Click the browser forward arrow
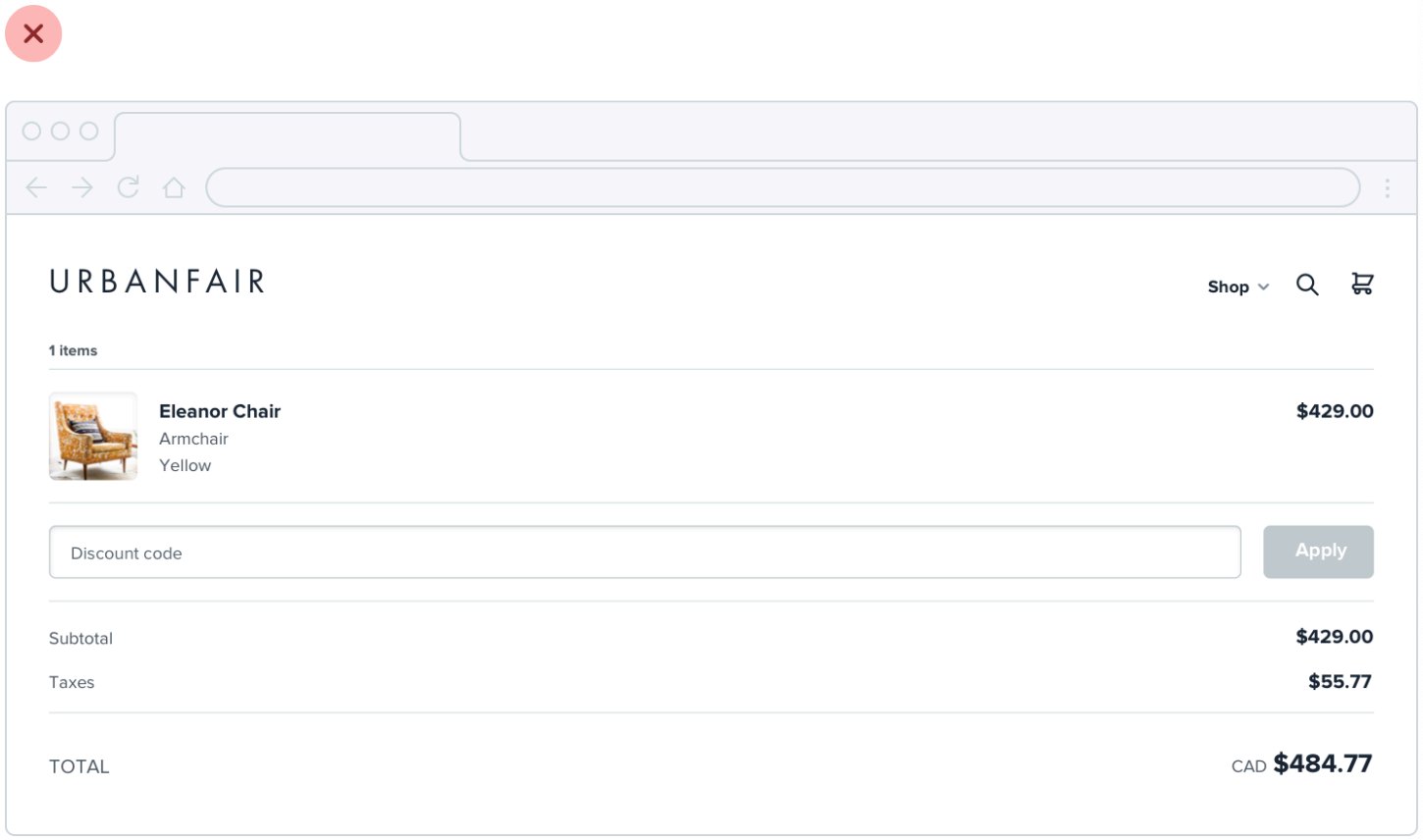Image resolution: width=1423 pixels, height=840 pixels. pos(82,187)
